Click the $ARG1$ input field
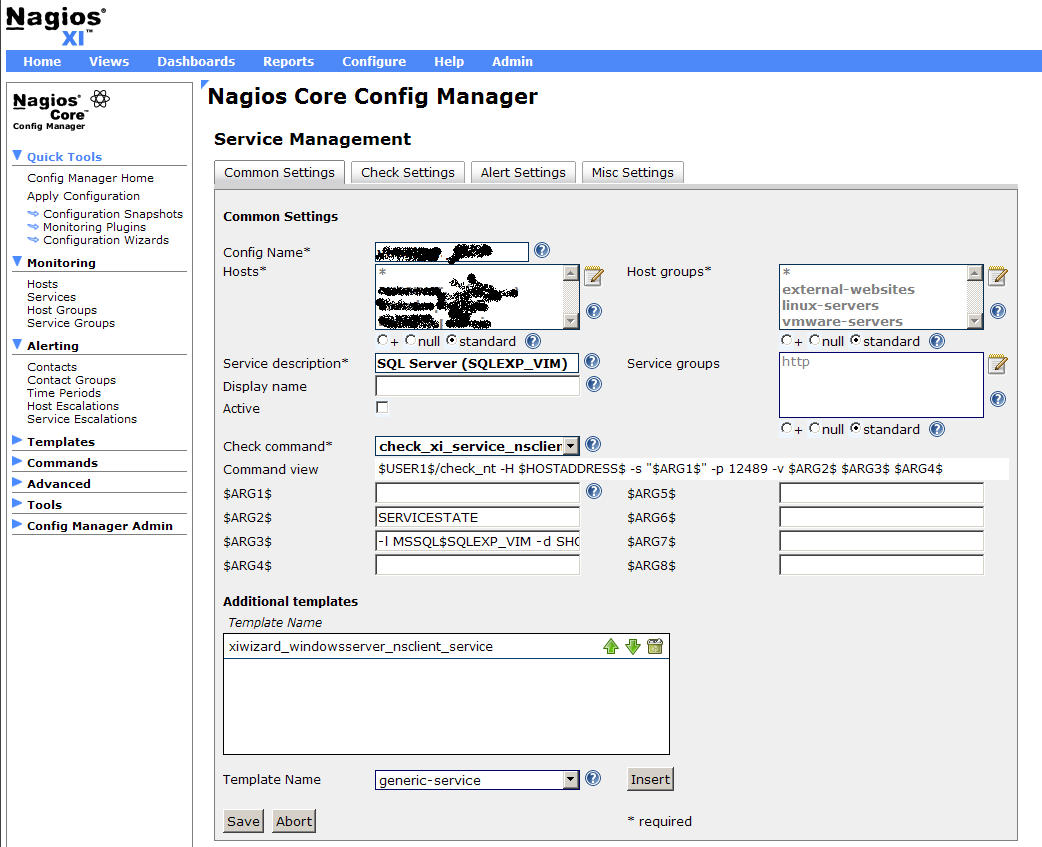Viewport: 1042px width, 847px height. pos(477,493)
